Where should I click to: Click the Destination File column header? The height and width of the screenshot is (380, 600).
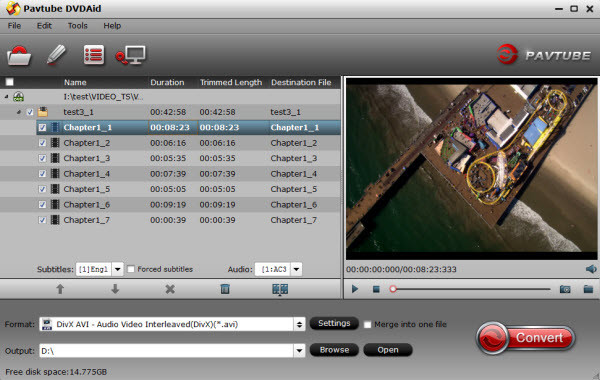(x=301, y=82)
